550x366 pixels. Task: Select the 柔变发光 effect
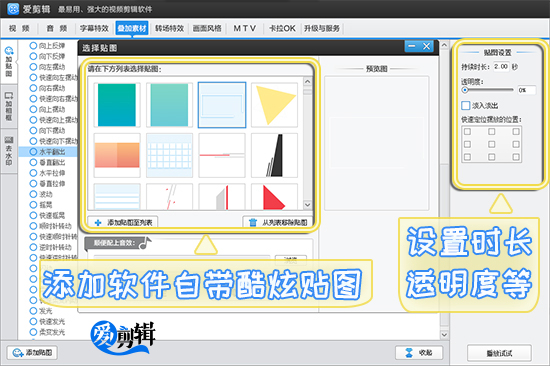tap(47, 332)
